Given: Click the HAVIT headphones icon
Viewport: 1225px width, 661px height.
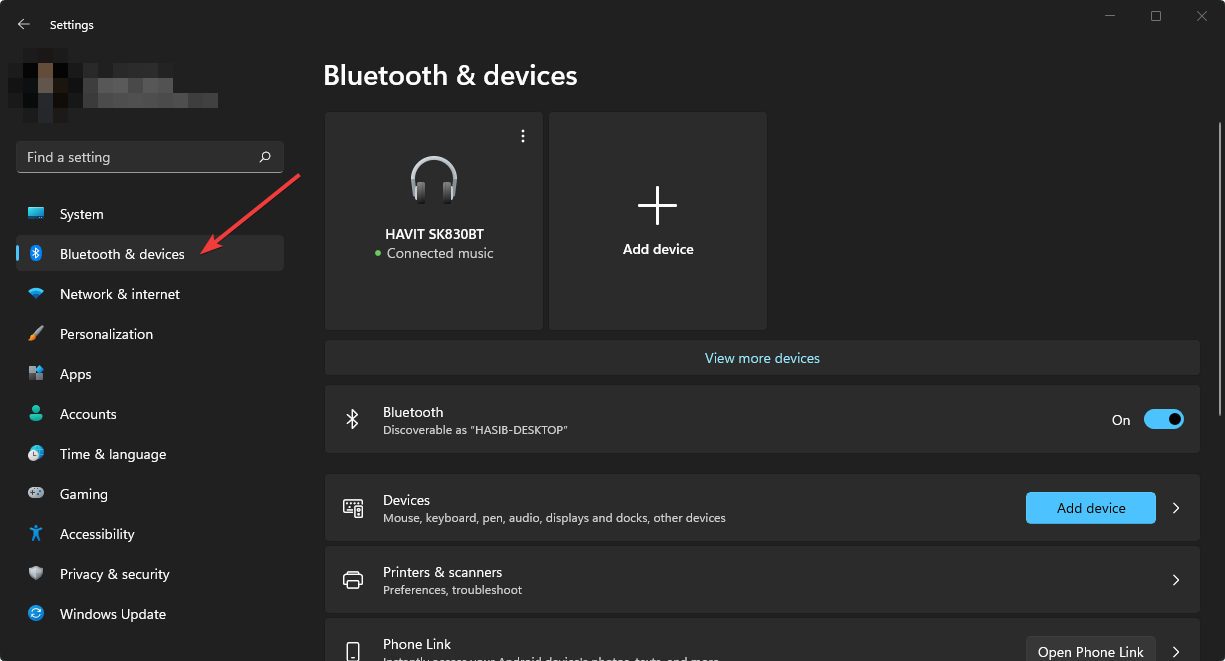Looking at the screenshot, I should (434, 180).
